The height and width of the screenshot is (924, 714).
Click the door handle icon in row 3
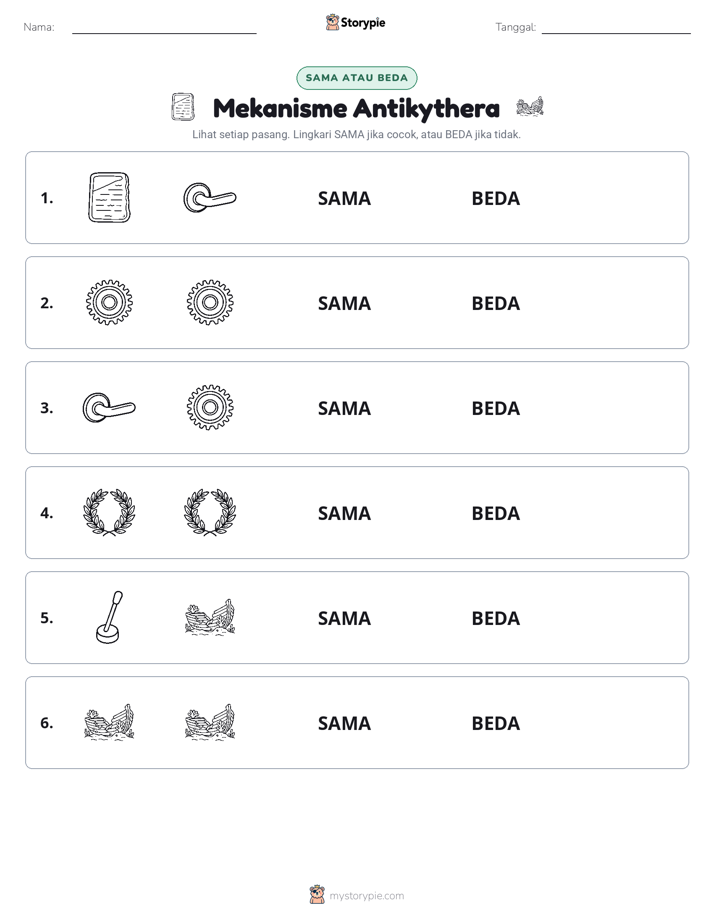pyautogui.click(x=109, y=407)
